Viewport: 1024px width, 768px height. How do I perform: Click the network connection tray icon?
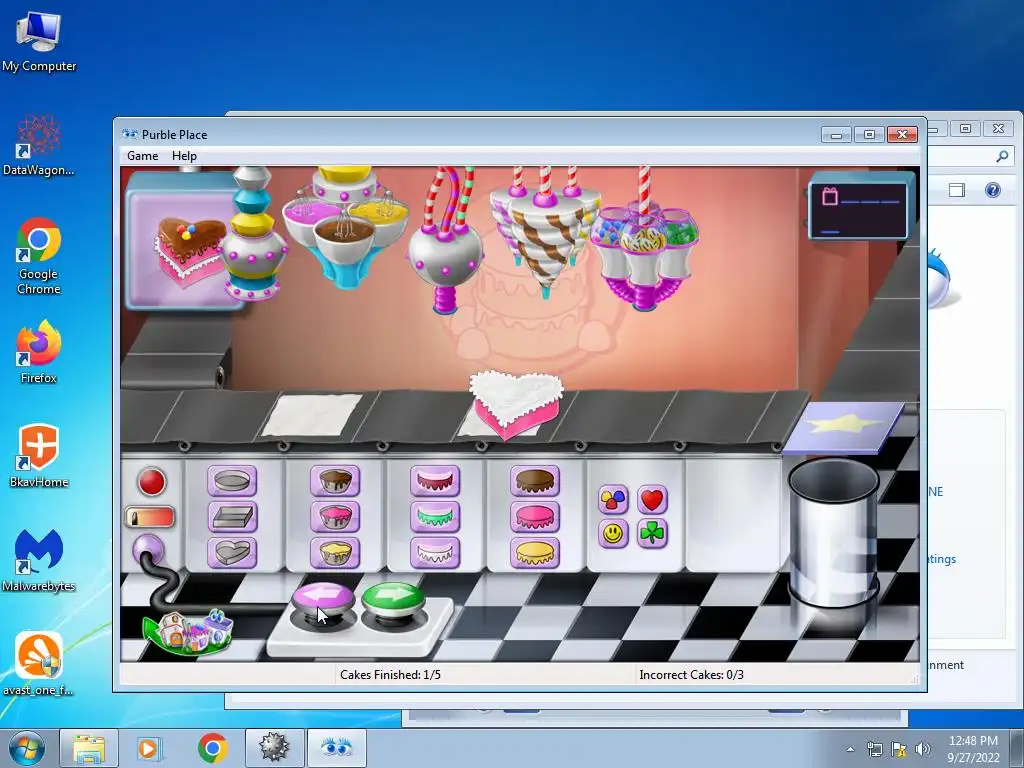pos(874,749)
